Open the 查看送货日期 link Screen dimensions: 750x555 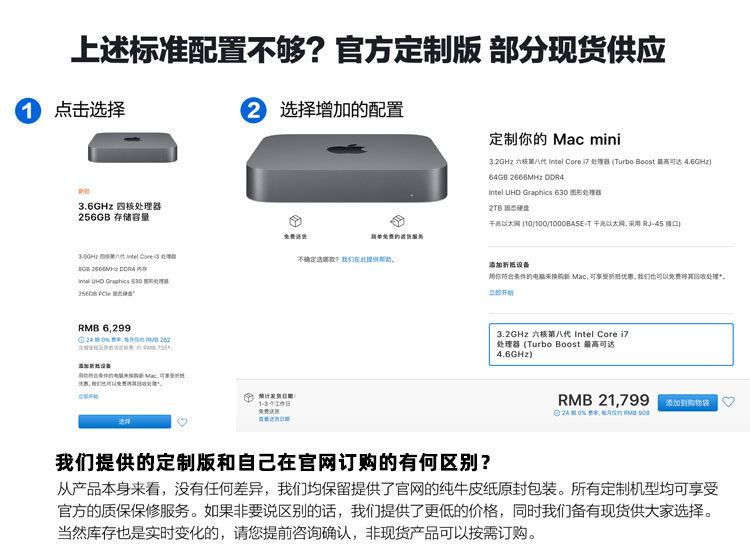(274, 419)
